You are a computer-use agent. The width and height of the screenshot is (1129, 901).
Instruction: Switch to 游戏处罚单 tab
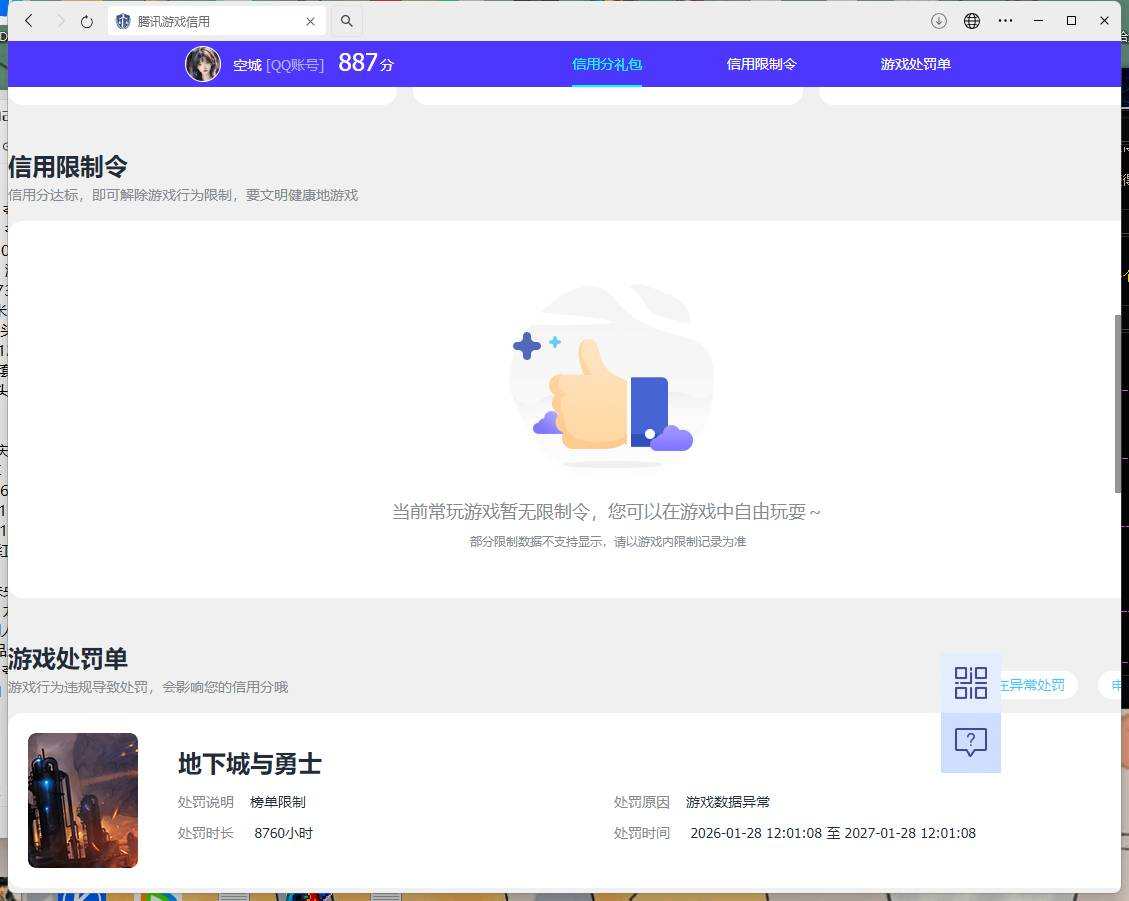tap(915, 64)
